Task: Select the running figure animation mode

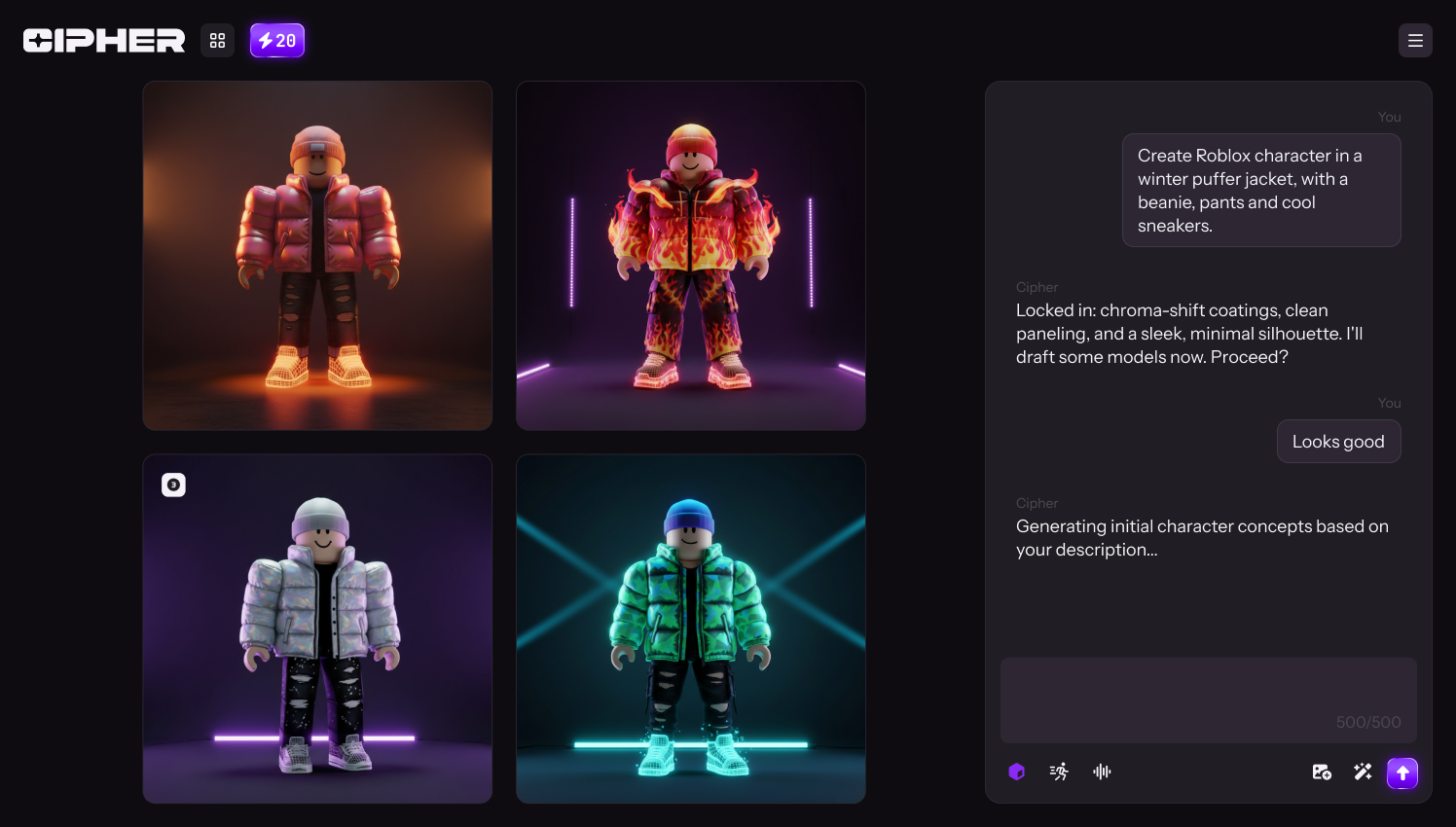Action: point(1060,772)
